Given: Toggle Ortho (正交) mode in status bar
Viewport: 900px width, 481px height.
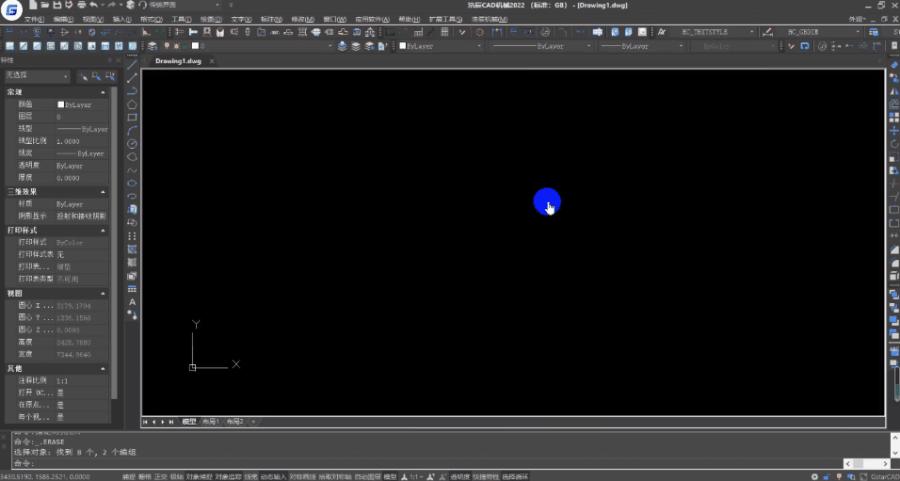Looking at the screenshot, I should point(160,477).
